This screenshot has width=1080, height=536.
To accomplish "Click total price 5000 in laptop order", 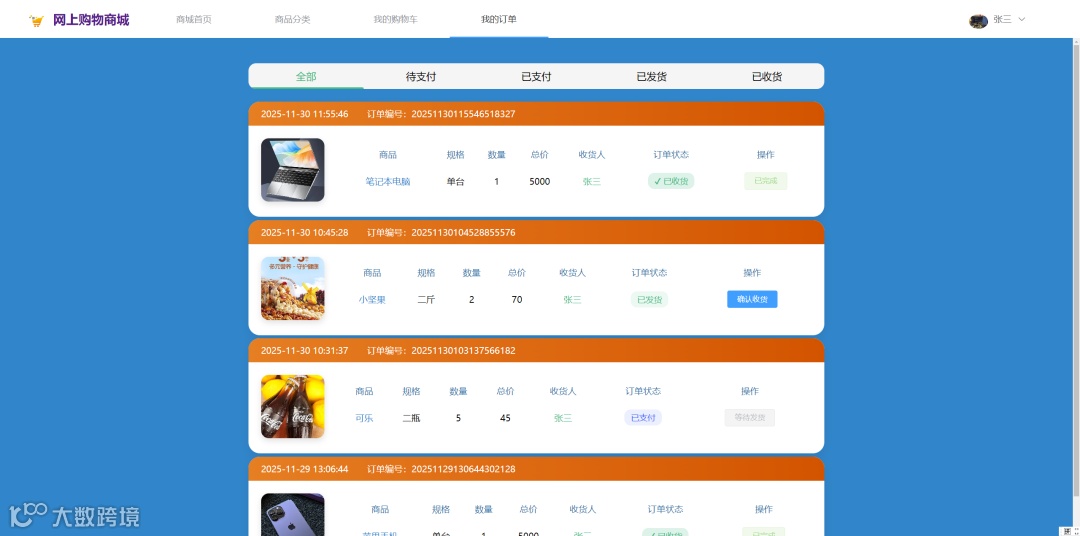I will (539, 182).
